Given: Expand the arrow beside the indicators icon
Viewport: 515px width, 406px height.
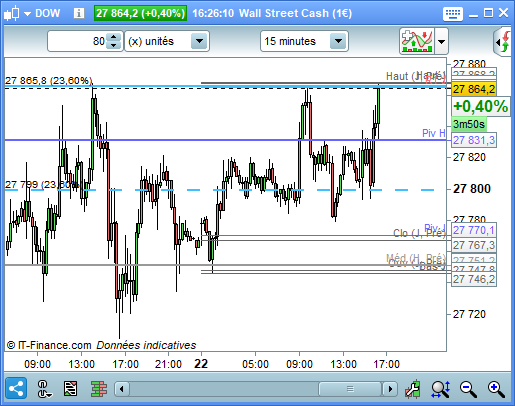Looking at the screenshot, I should (441, 42).
